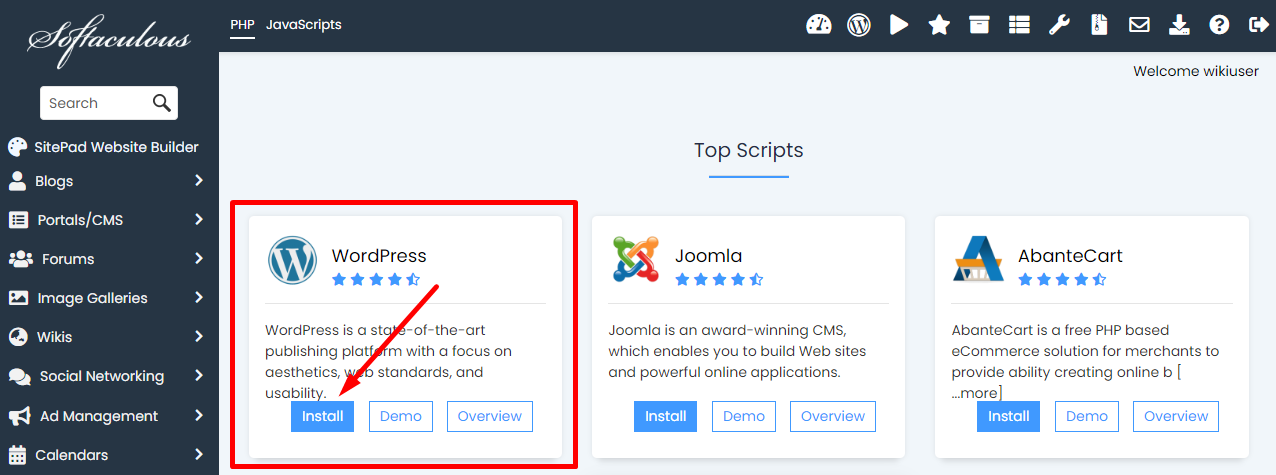Select the Forums menu label
This screenshot has height=475, width=1276.
click(x=68, y=259)
